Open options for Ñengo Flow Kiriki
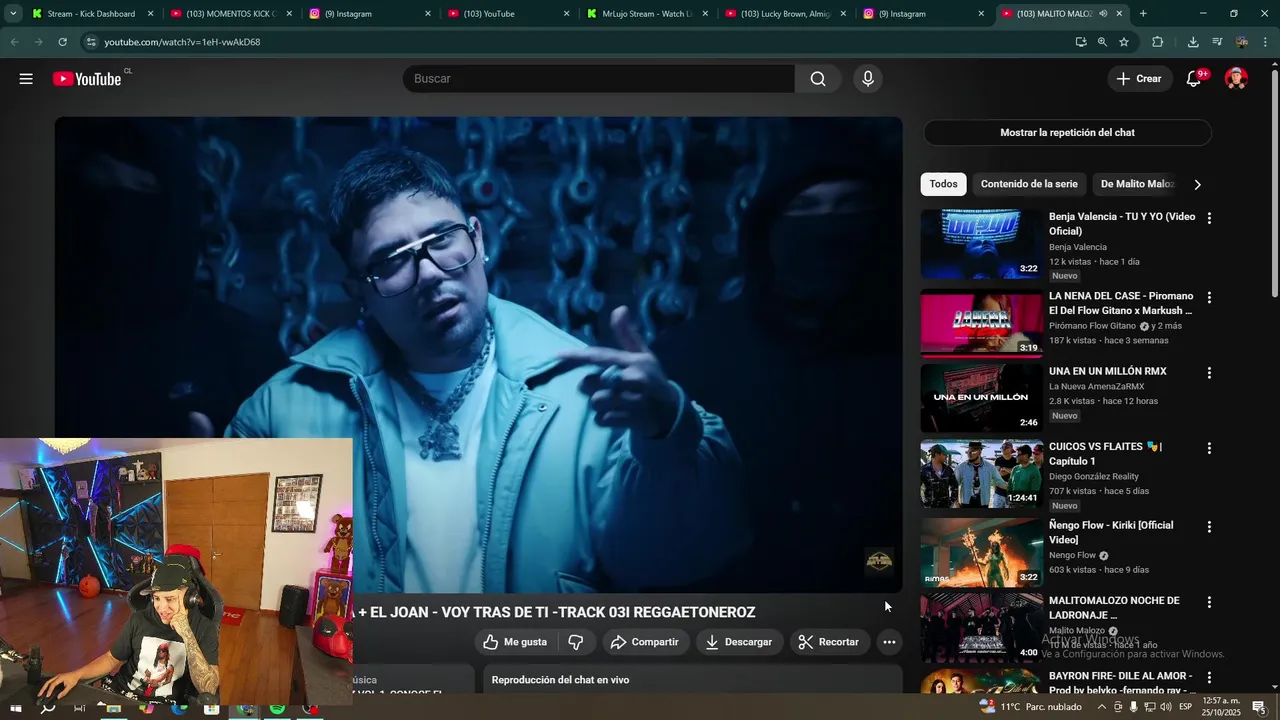This screenshot has width=1280, height=720. coord(1209,526)
